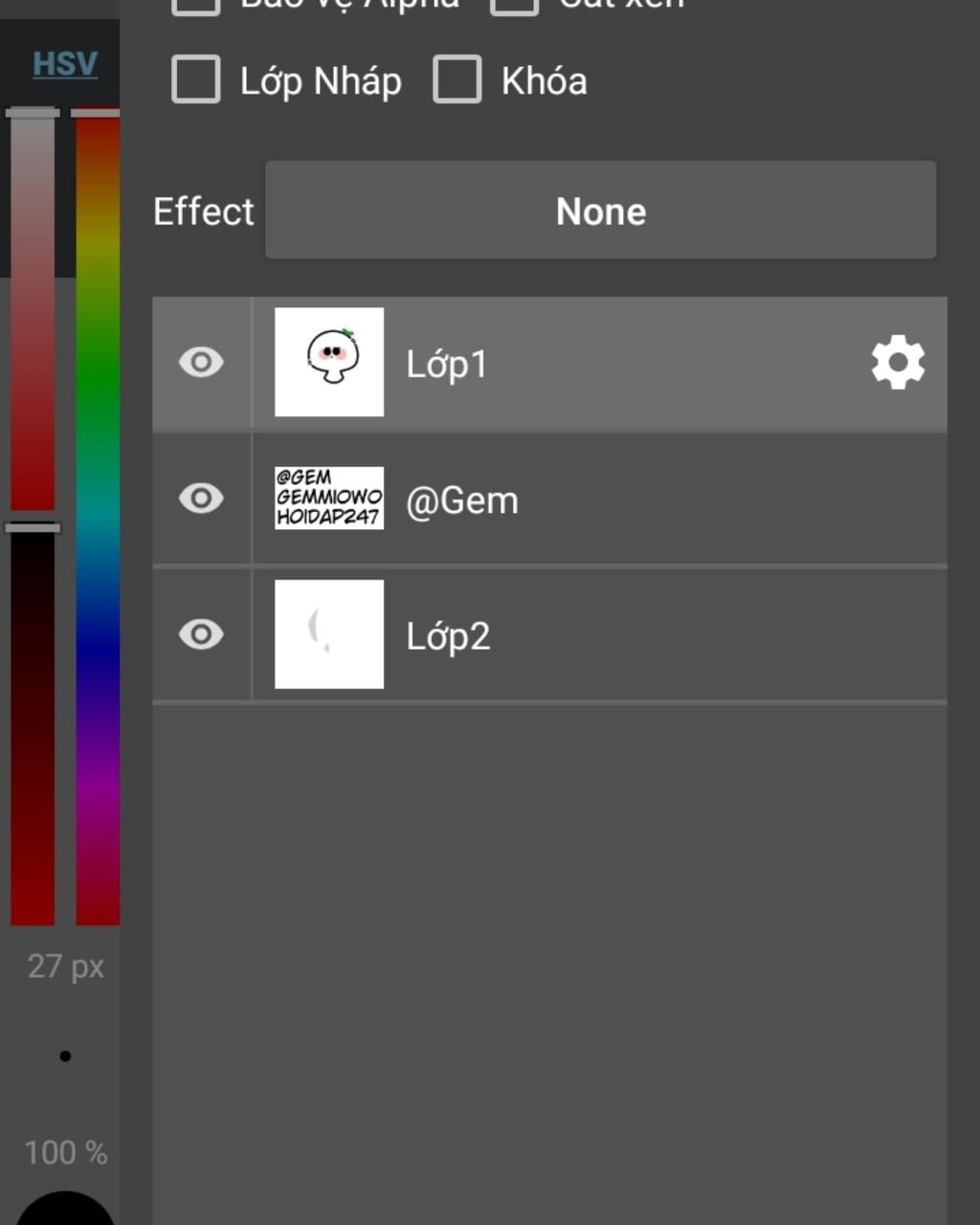Tap the Lớp1 mushroom thumbnail
Viewport: 980px width, 1225px height.
(x=329, y=362)
